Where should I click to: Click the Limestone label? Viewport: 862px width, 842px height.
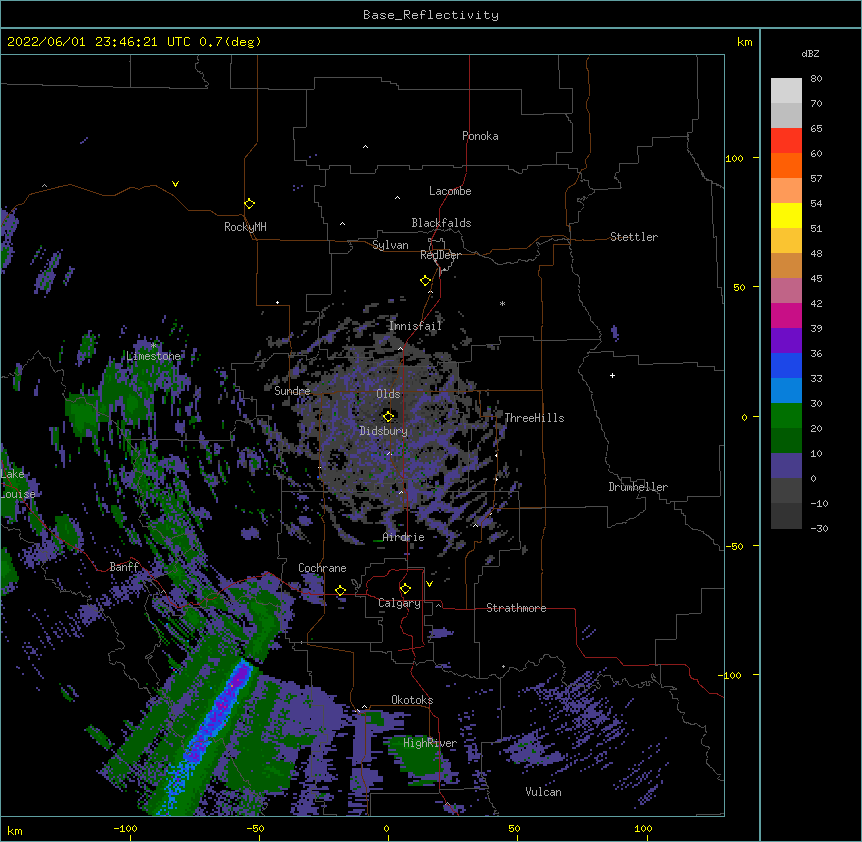[x=153, y=356]
